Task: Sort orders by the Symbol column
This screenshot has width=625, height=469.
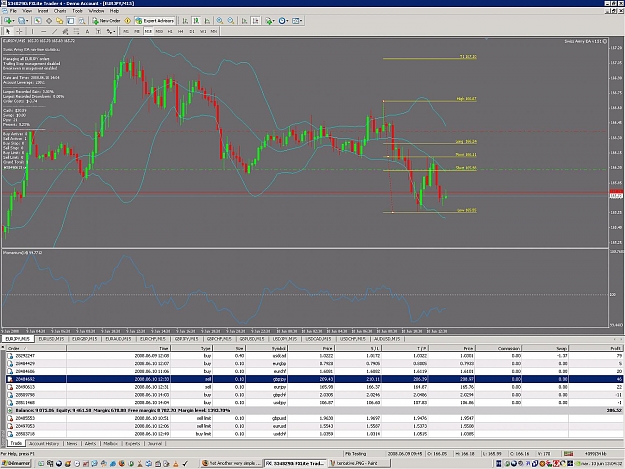Action: 267,348
